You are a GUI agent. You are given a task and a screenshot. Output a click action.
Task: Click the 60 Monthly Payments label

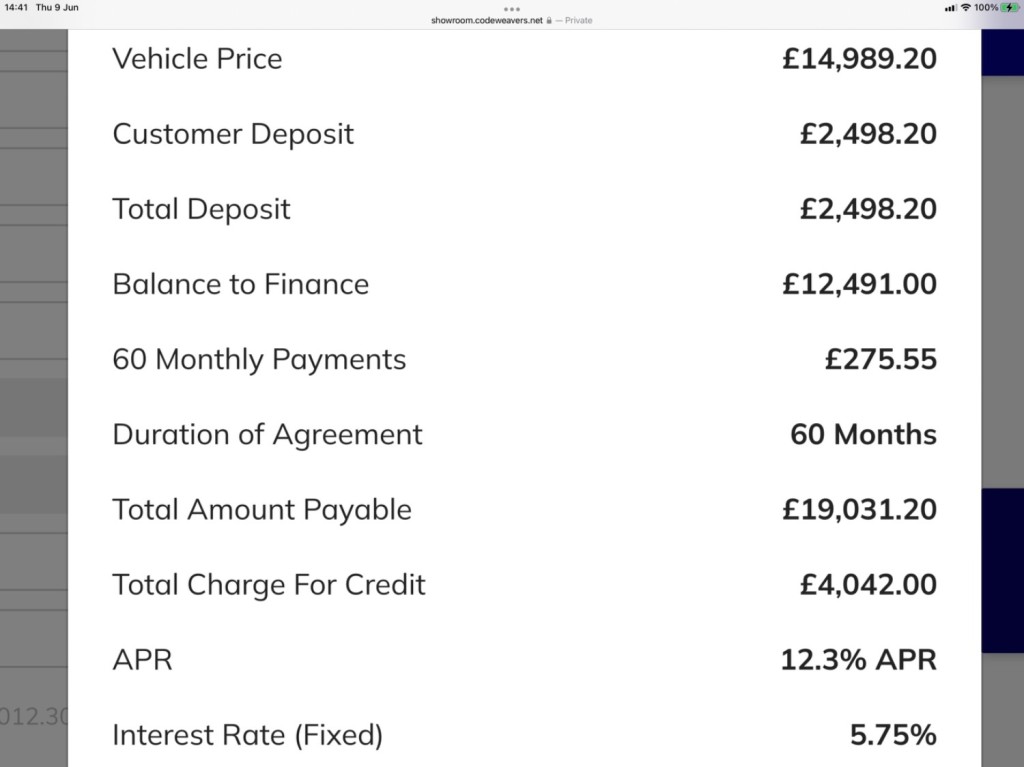(259, 359)
